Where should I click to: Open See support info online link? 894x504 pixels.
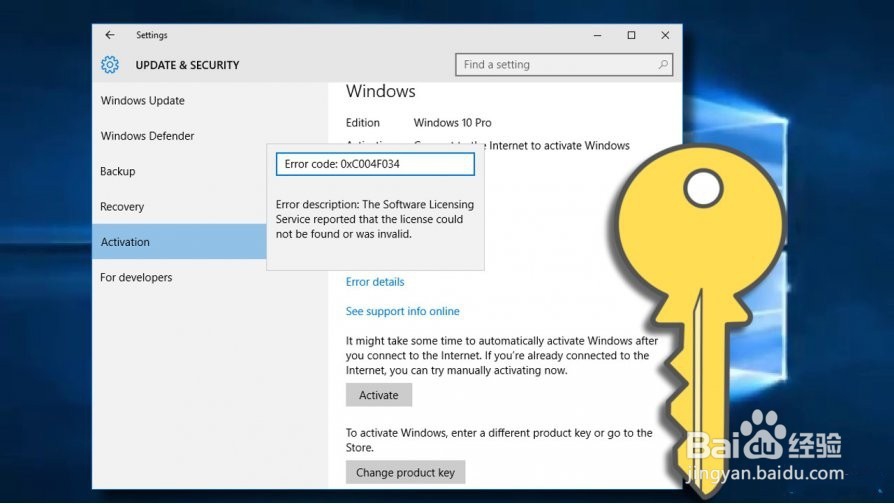[x=403, y=311]
